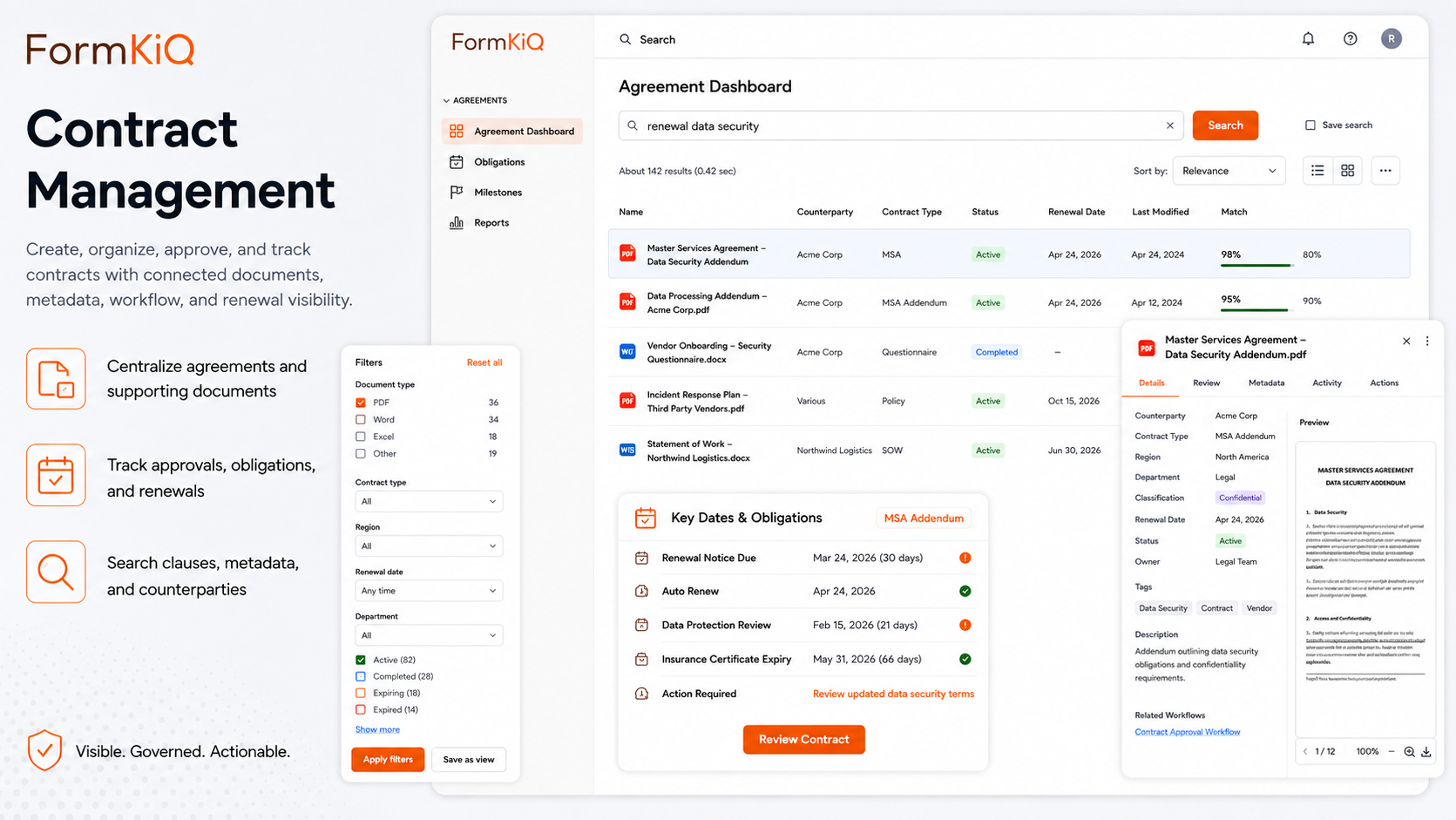The width and height of the screenshot is (1456, 820).
Task: Open the results more options ellipsis
Action: pyautogui.click(x=1385, y=171)
